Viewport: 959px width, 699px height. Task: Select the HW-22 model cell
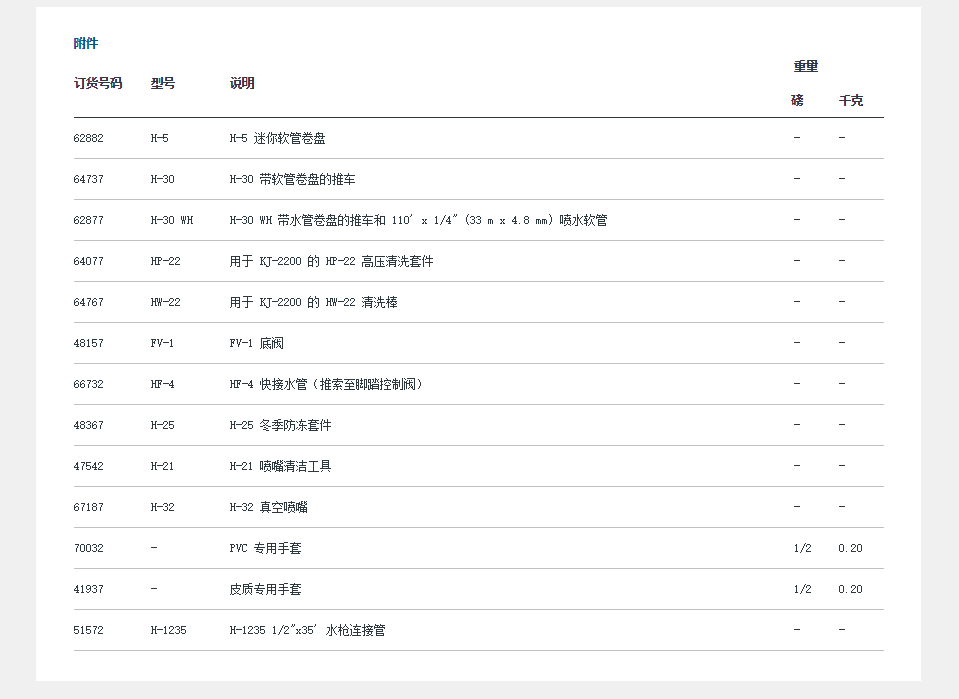pos(166,302)
